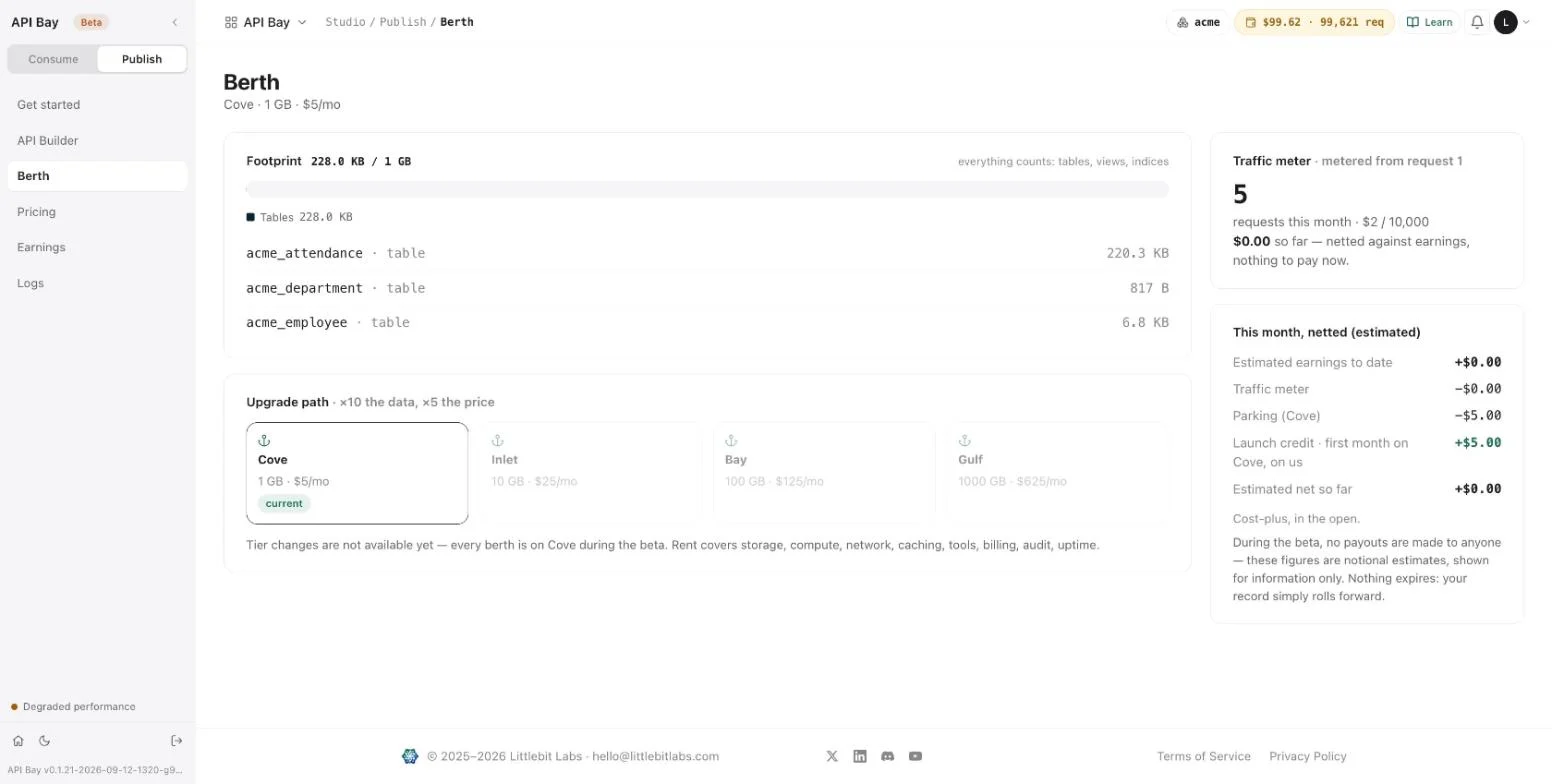
Task: Click the Learn button
Action: tap(1429, 22)
